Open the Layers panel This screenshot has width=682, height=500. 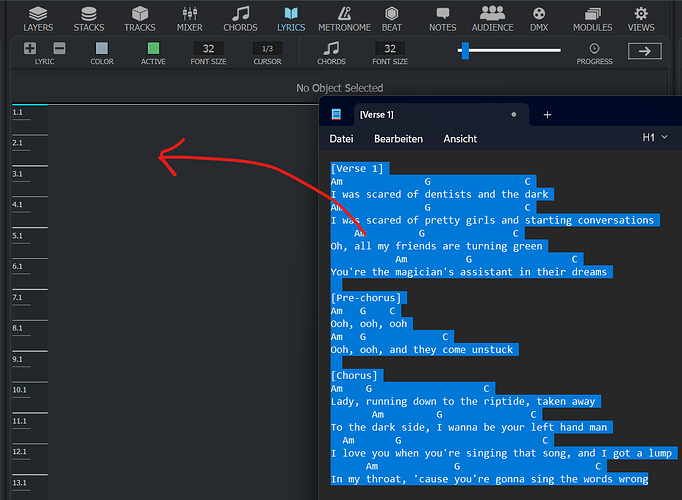coord(38,19)
